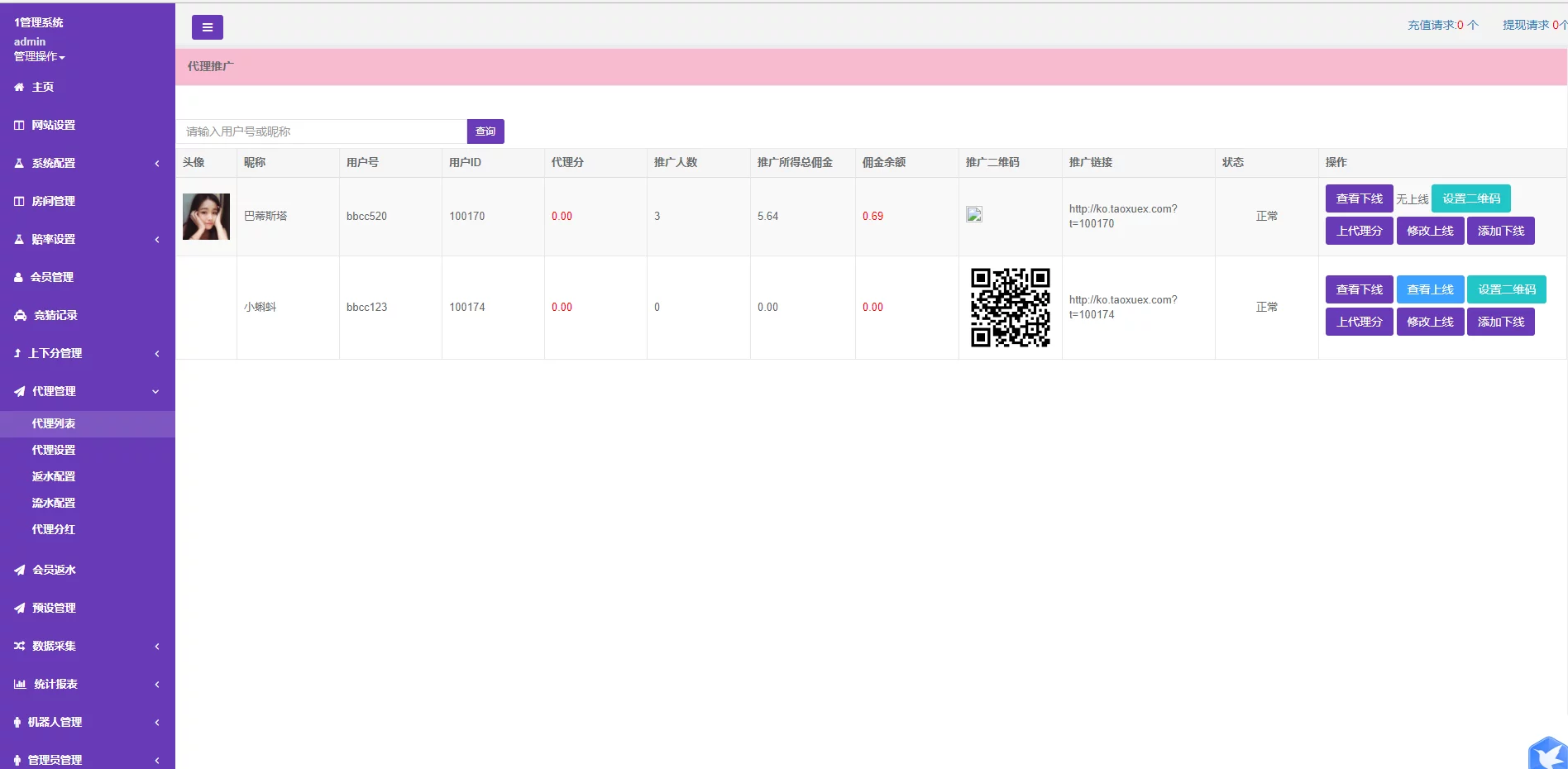Viewport: 1568px width, 769px height.
Task: Click 提现请求 link in header
Action: point(1535,25)
